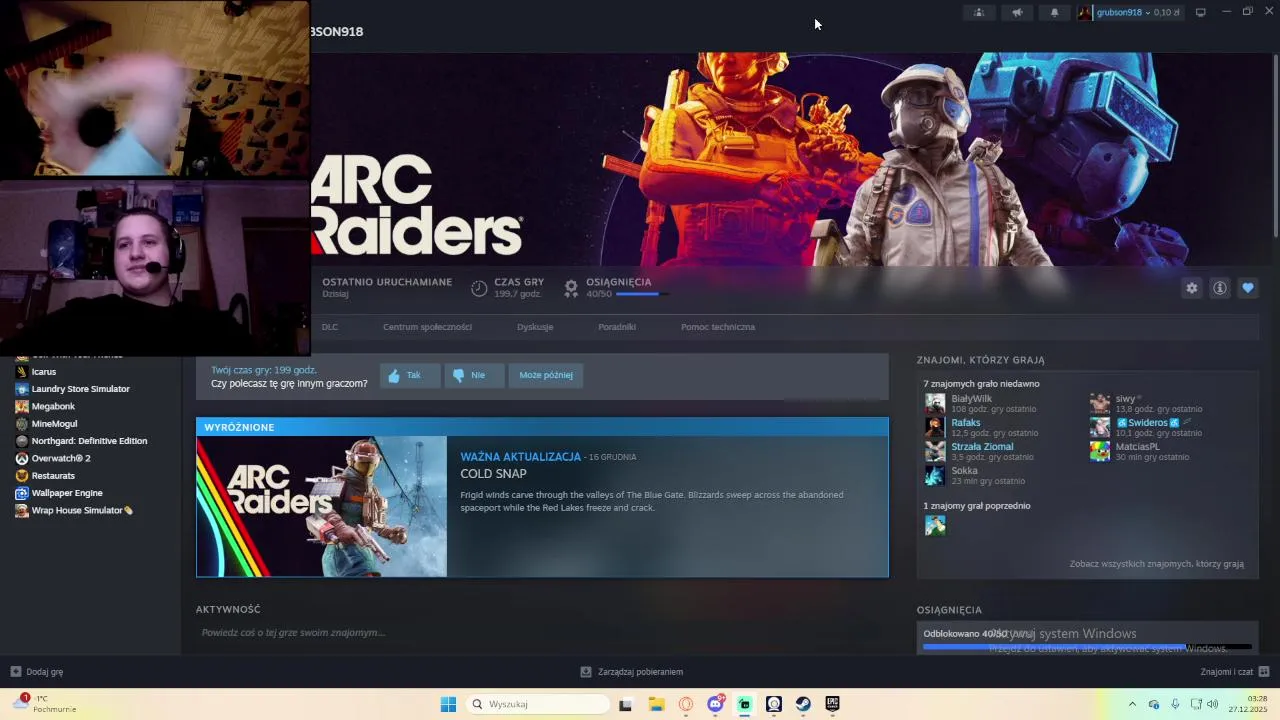Open the announcements megaphone icon
The width and height of the screenshot is (1280, 720).
(x=1017, y=12)
